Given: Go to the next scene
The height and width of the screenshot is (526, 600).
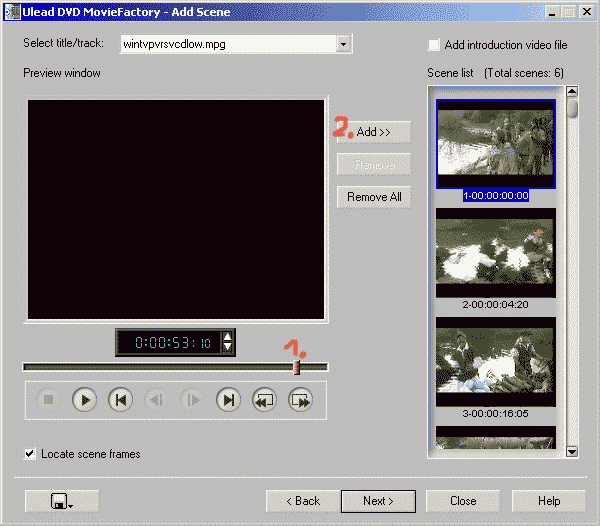Looking at the screenshot, I should (x=300, y=400).
